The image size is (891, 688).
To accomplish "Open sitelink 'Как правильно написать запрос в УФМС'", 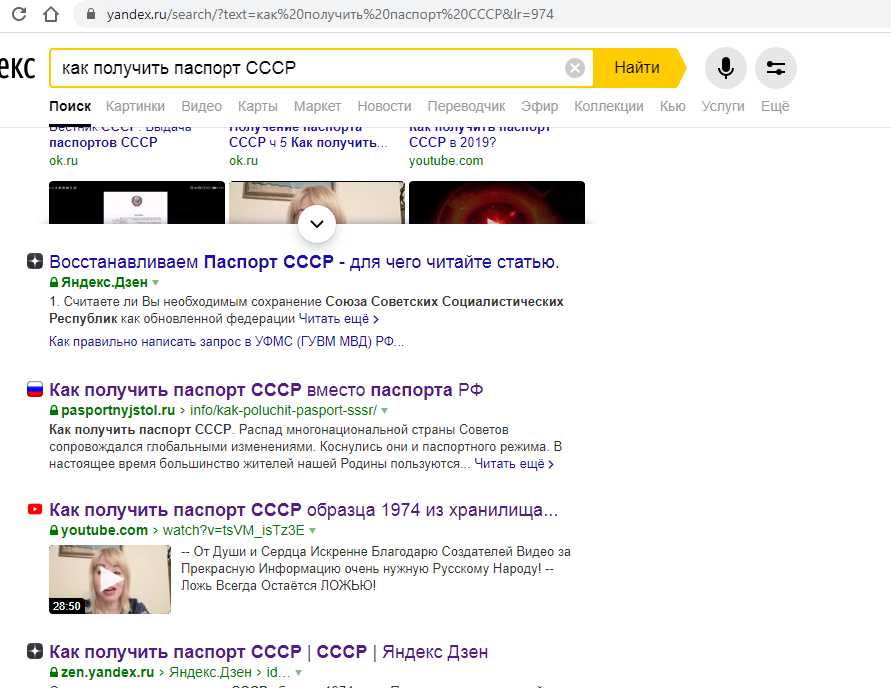I will click(x=226, y=341).
